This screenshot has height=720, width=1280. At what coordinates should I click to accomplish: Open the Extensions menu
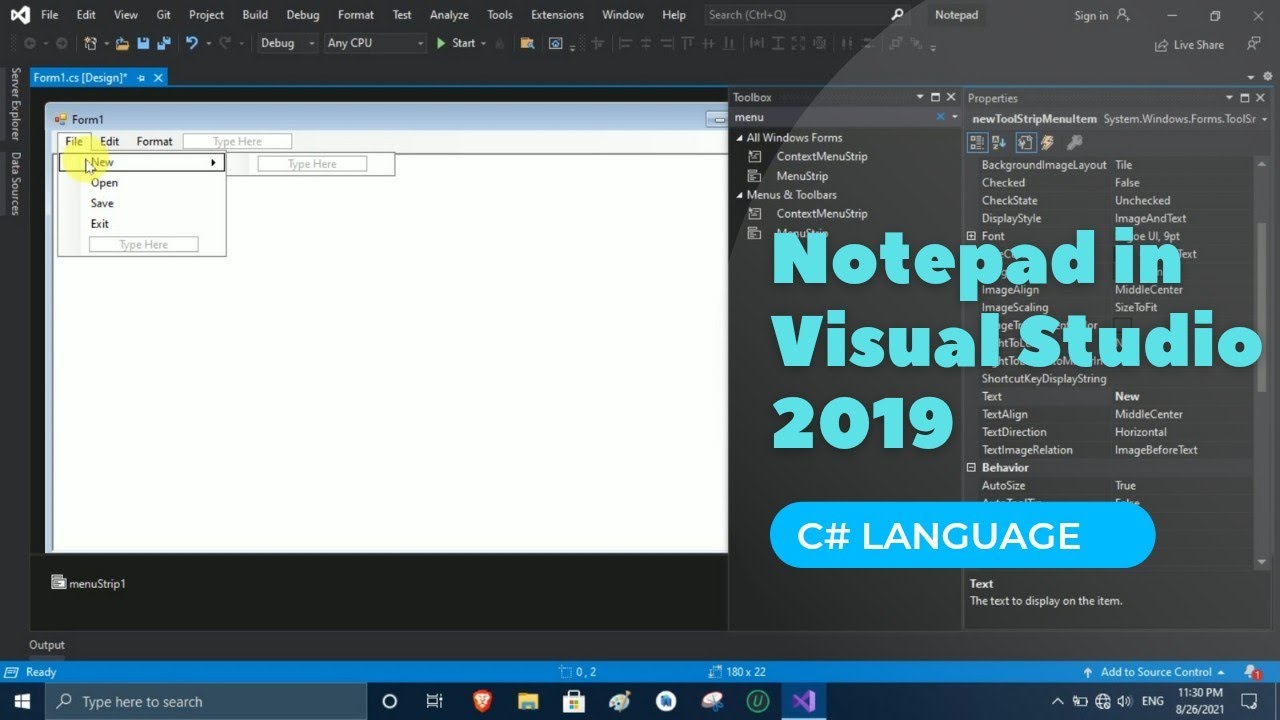(557, 15)
